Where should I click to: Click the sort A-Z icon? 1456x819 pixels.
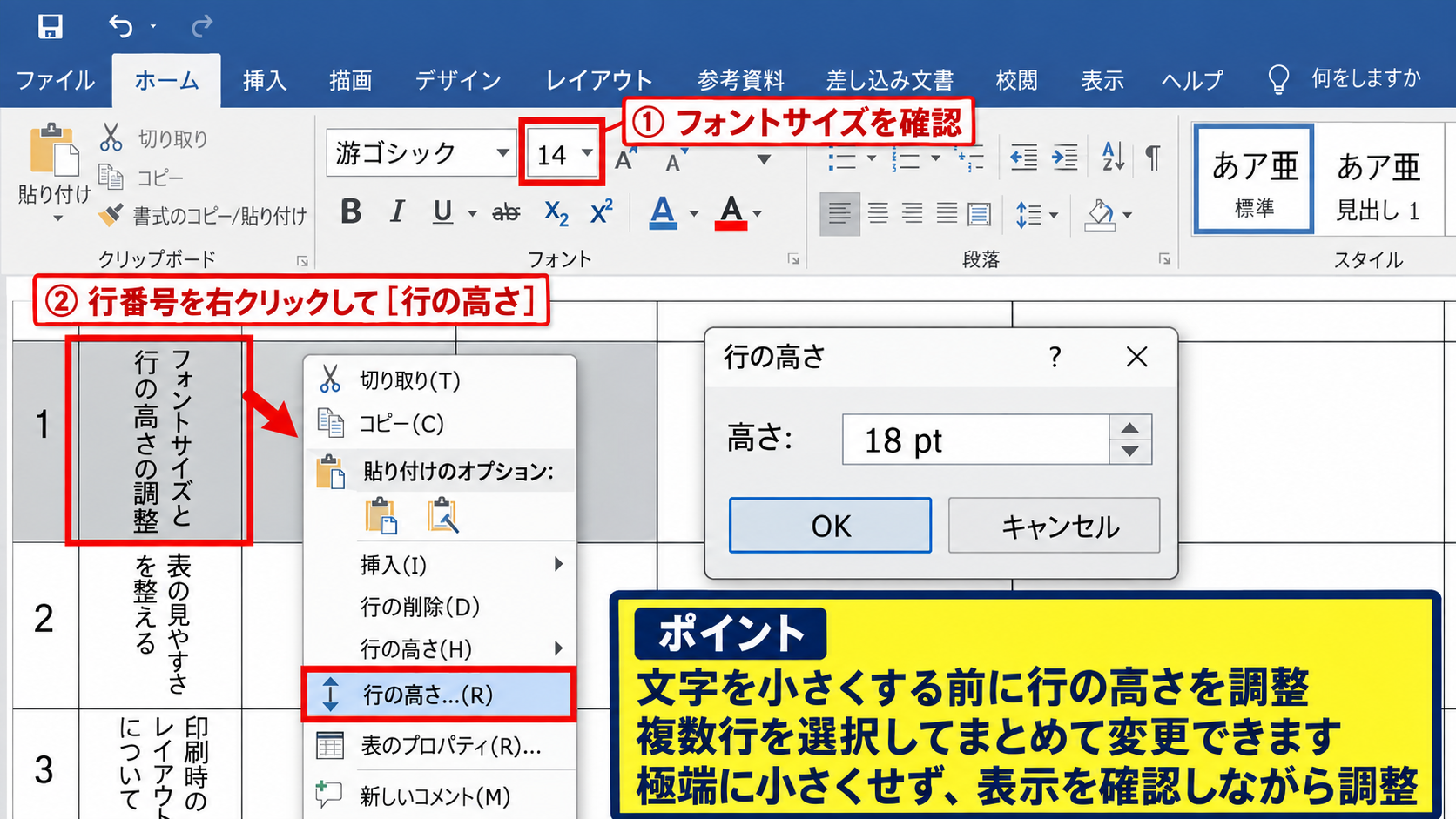coord(1113,157)
